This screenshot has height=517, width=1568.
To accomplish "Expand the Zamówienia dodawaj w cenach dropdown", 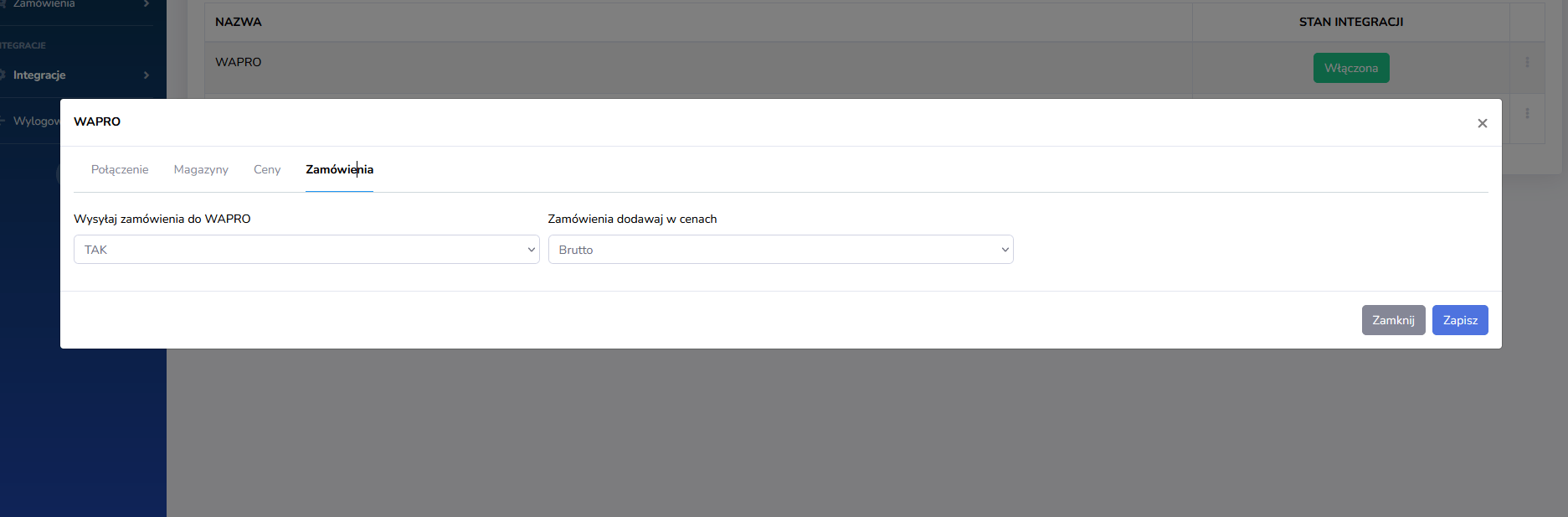I will pos(780,250).
